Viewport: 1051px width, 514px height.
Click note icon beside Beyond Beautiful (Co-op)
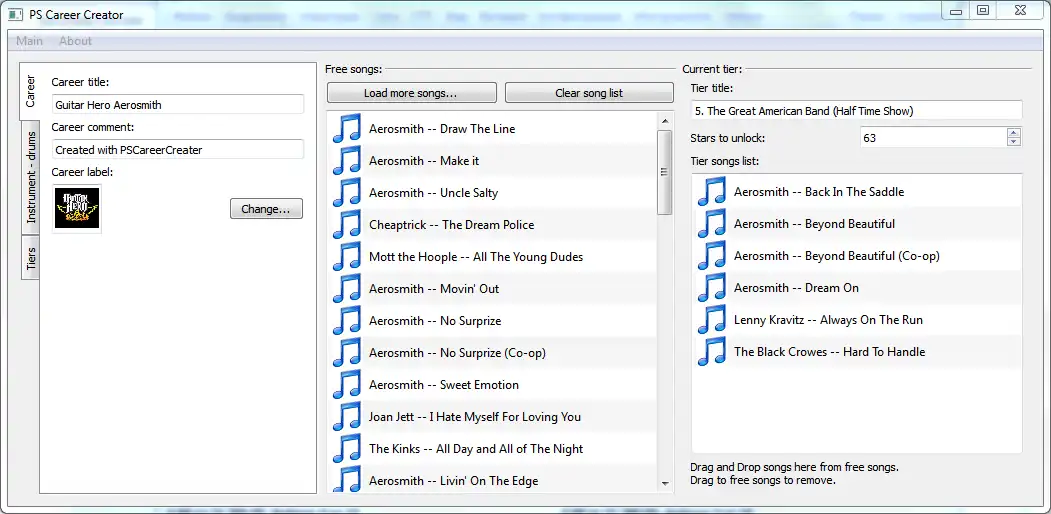[x=712, y=256]
